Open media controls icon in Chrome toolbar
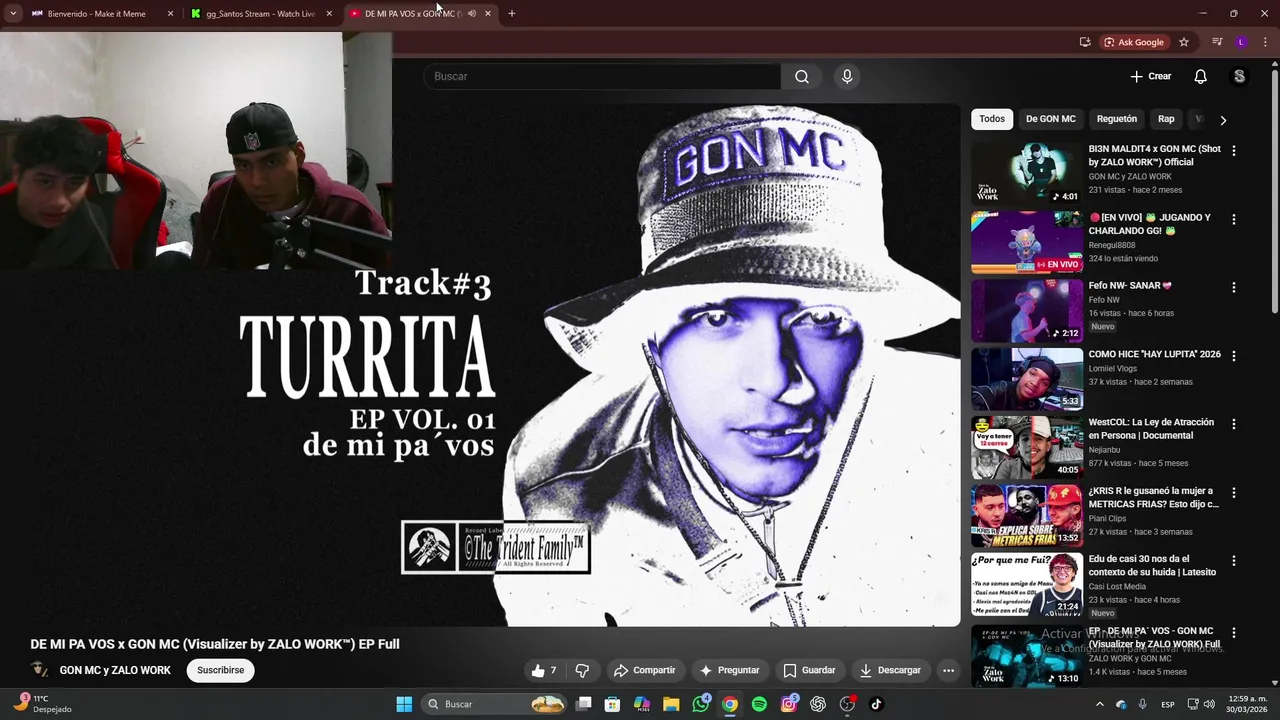 click(x=1217, y=42)
